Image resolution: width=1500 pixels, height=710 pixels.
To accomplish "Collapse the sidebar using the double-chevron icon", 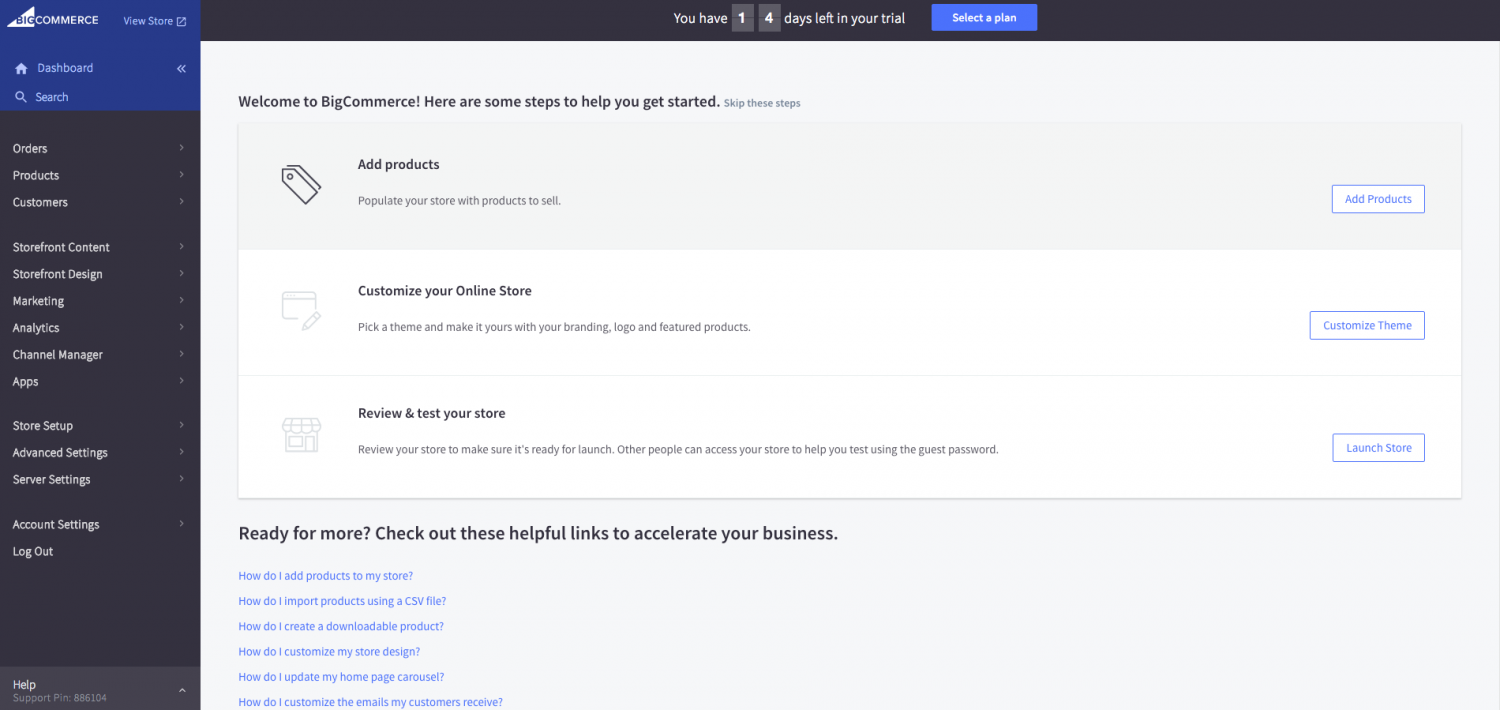I will (x=181, y=68).
